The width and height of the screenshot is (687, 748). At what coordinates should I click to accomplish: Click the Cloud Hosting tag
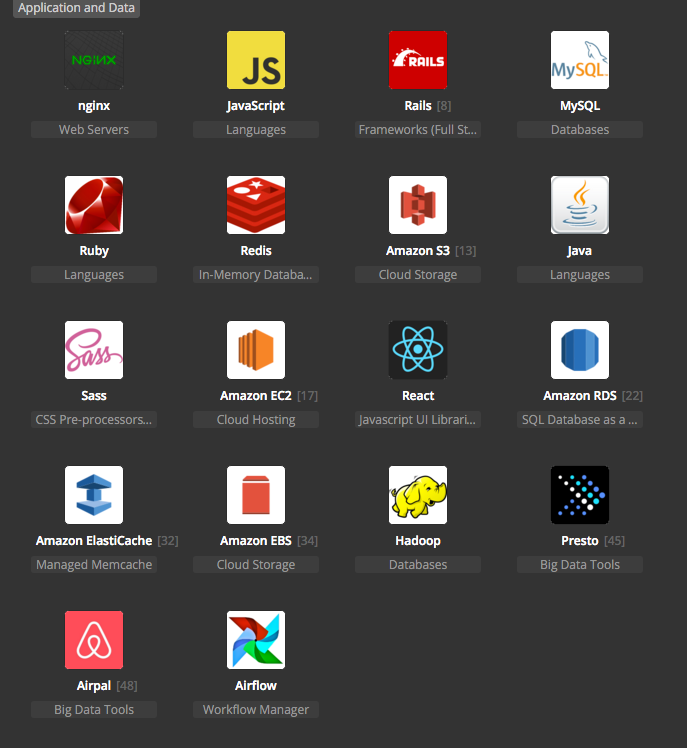coord(256,420)
